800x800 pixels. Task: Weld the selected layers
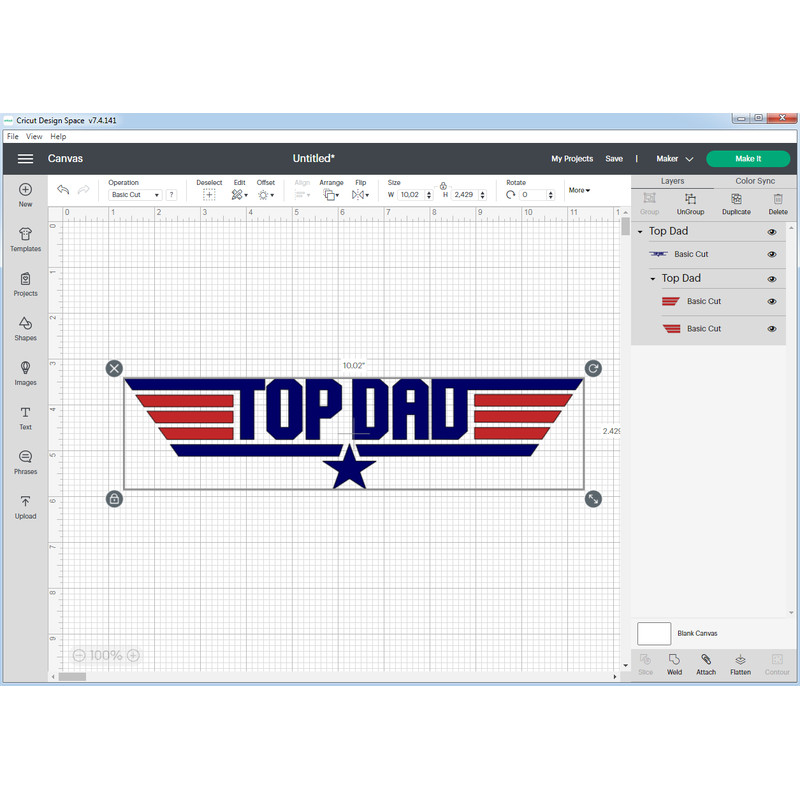point(675,663)
